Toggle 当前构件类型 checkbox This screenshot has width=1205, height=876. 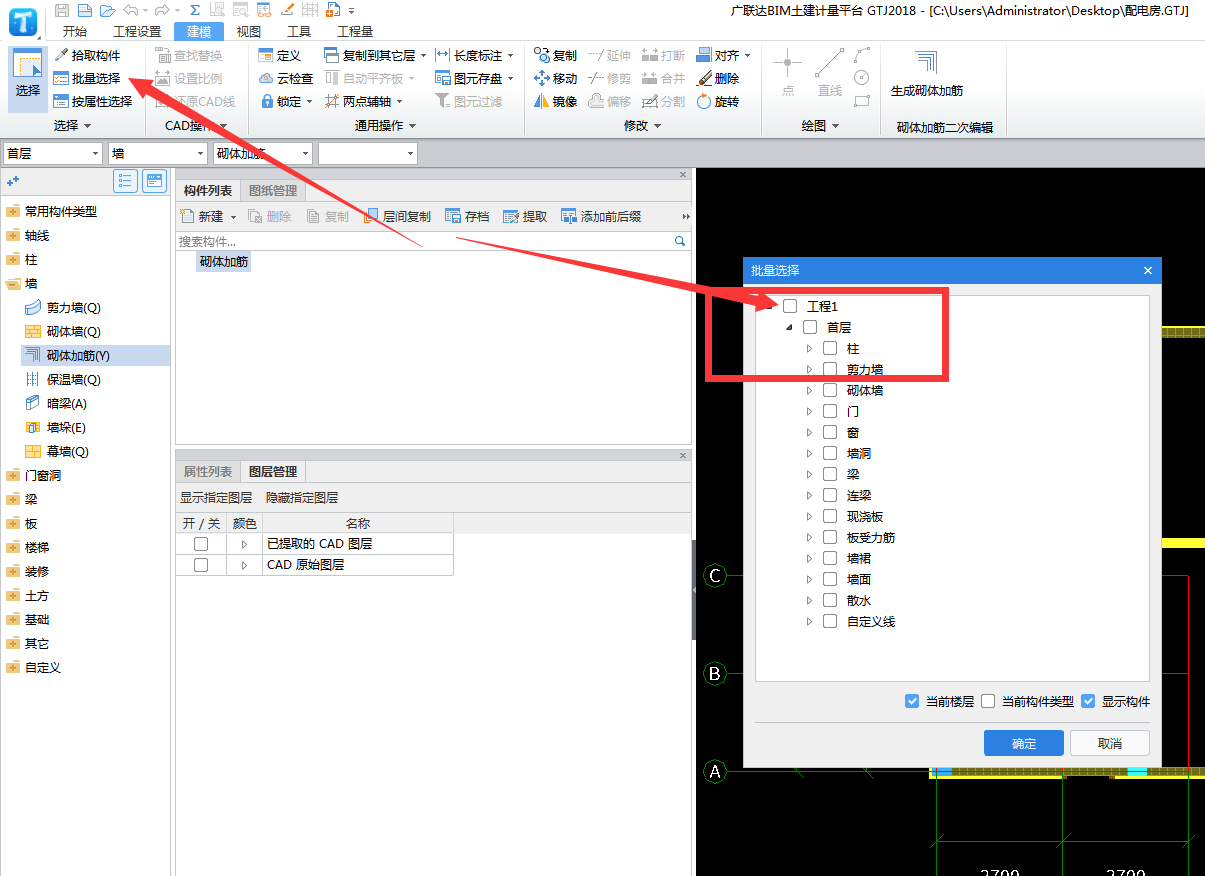(988, 701)
